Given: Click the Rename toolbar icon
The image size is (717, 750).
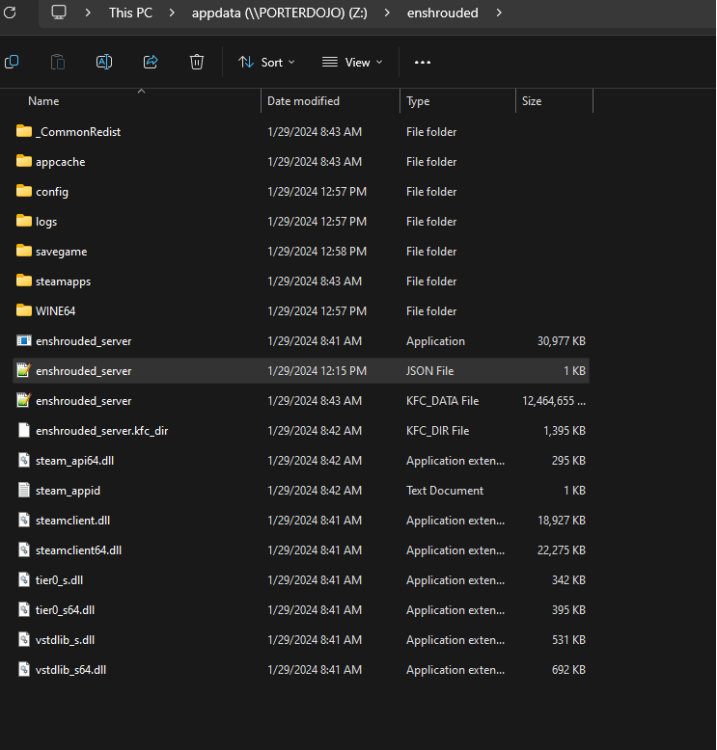Looking at the screenshot, I should tap(104, 62).
